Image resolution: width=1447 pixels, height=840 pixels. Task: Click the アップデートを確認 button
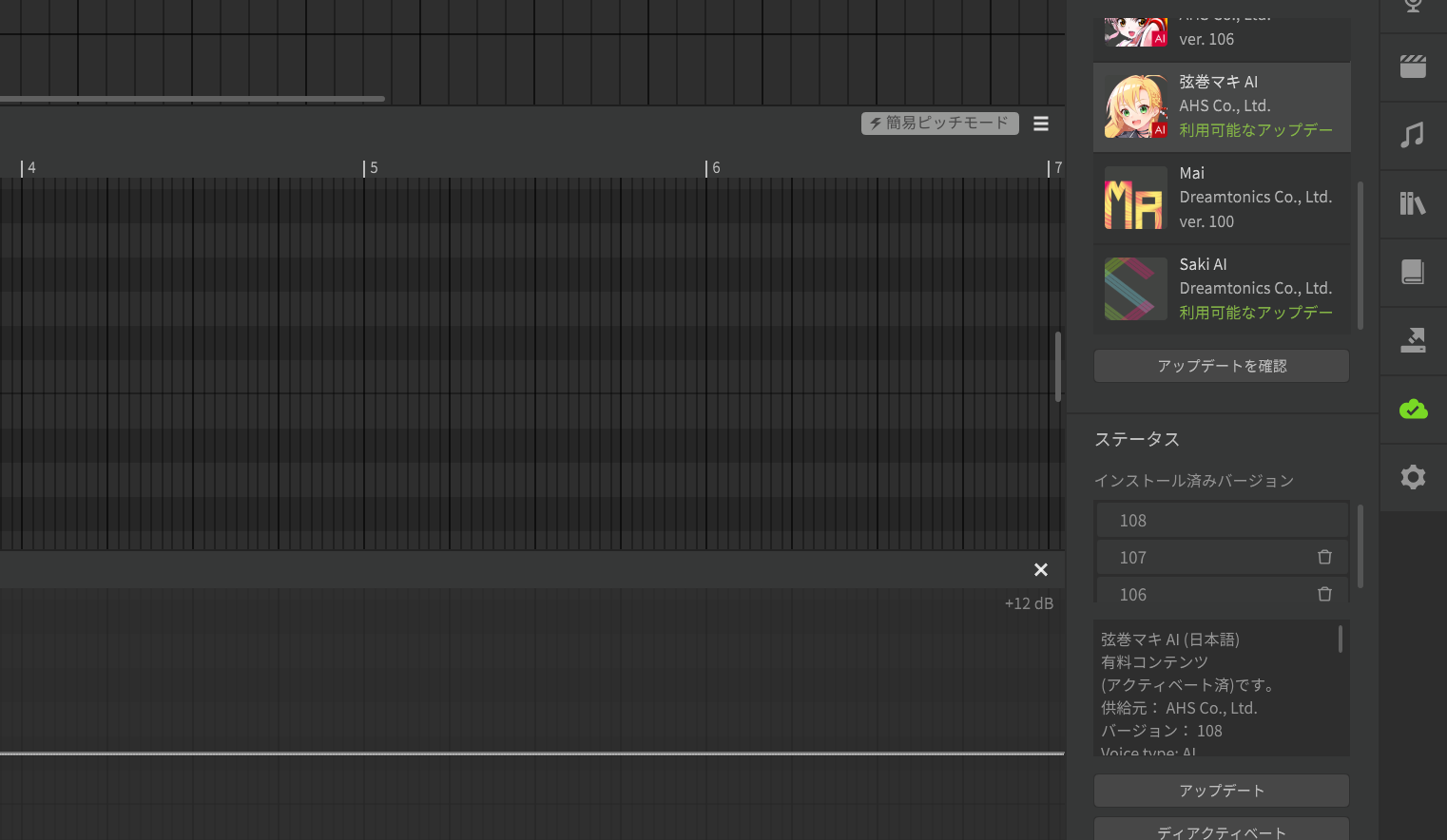tap(1222, 366)
